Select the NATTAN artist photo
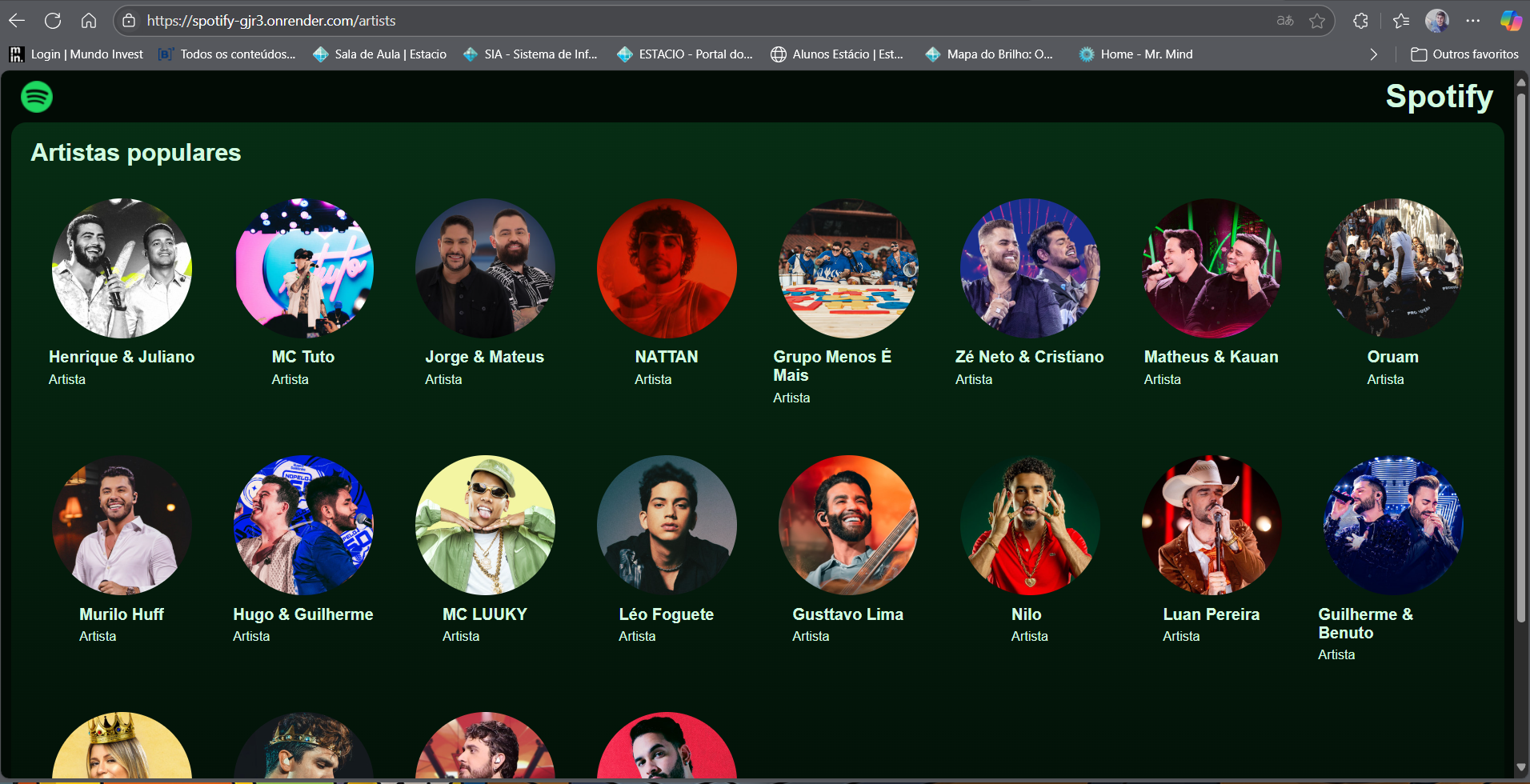The width and height of the screenshot is (1530, 784). coord(667,268)
